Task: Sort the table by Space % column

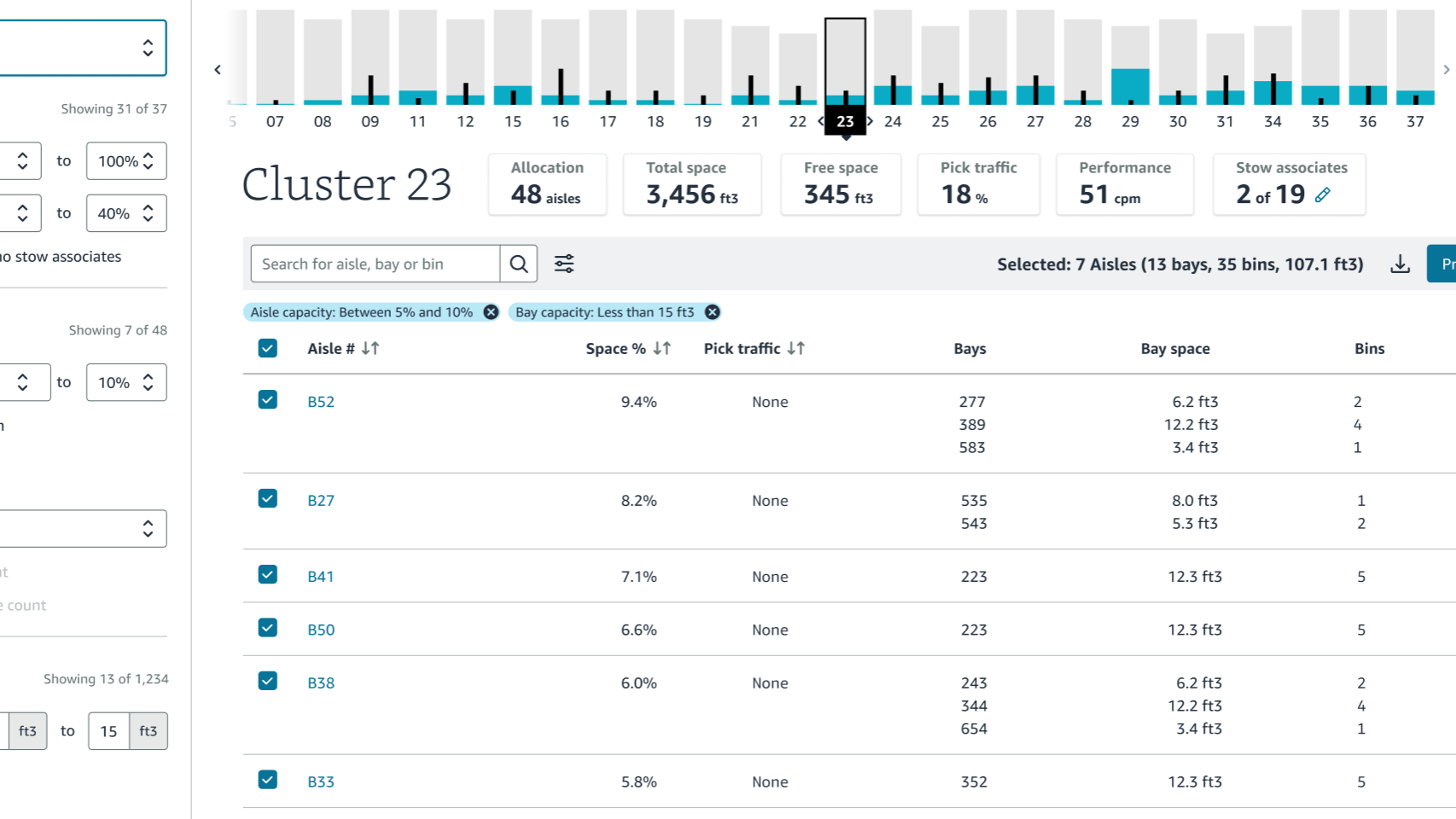Action: (x=662, y=348)
